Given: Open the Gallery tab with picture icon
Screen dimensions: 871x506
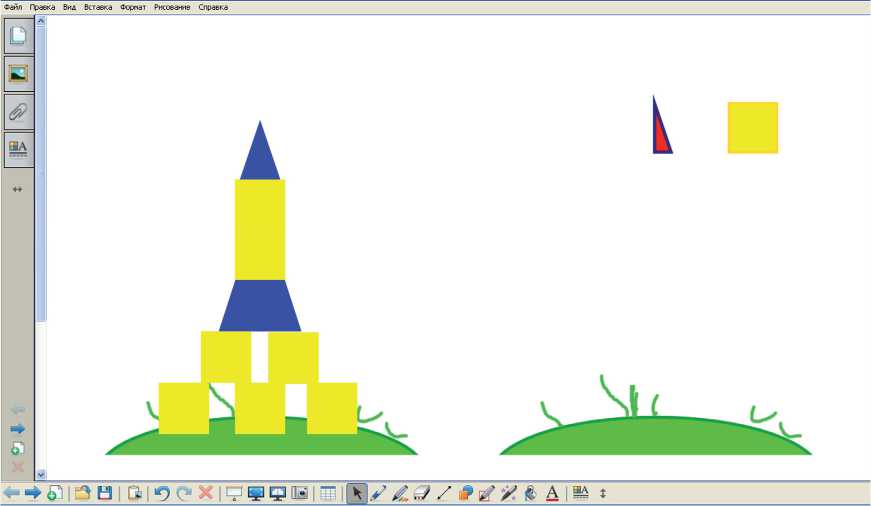Looking at the screenshot, I should [18, 73].
